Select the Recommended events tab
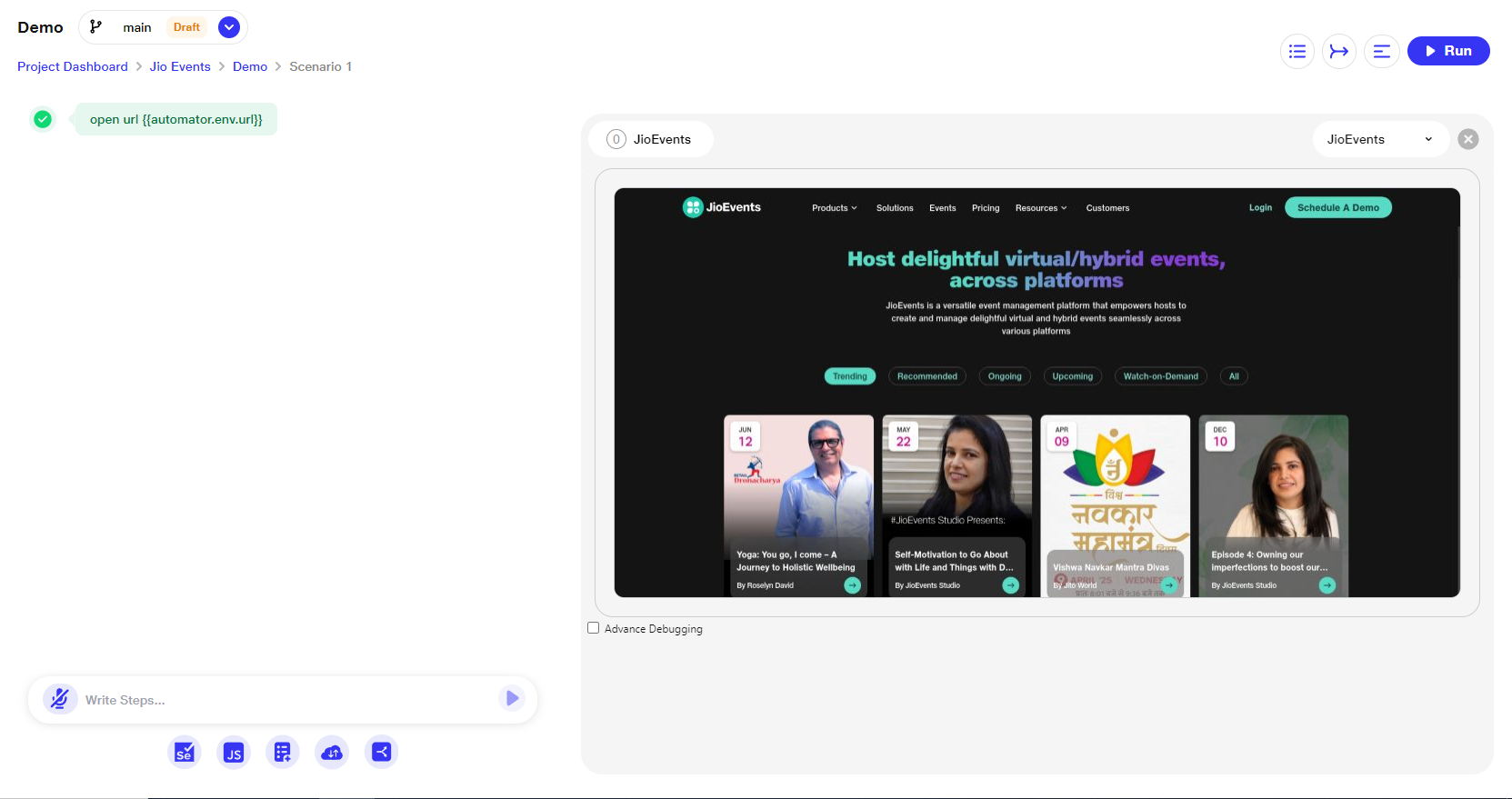 926,376
